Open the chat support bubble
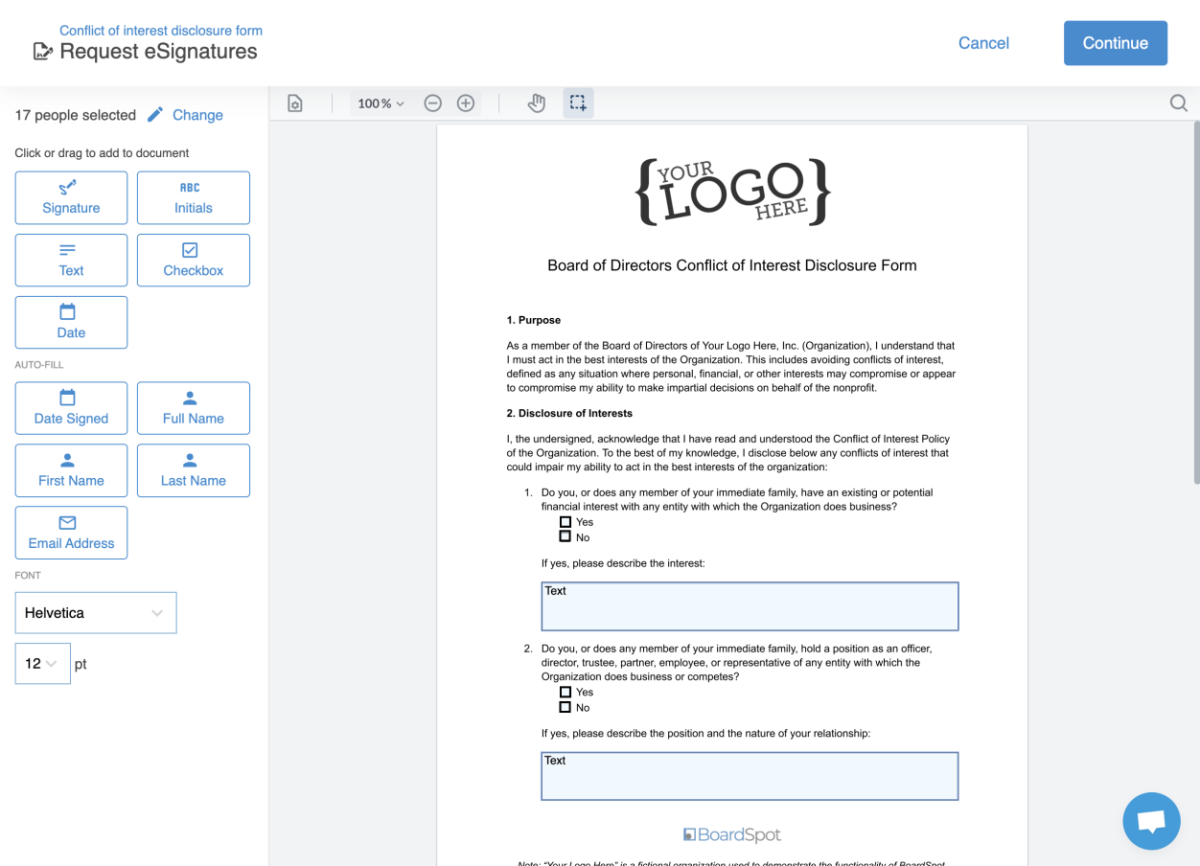Viewport: 1200px width, 866px height. [x=1151, y=820]
